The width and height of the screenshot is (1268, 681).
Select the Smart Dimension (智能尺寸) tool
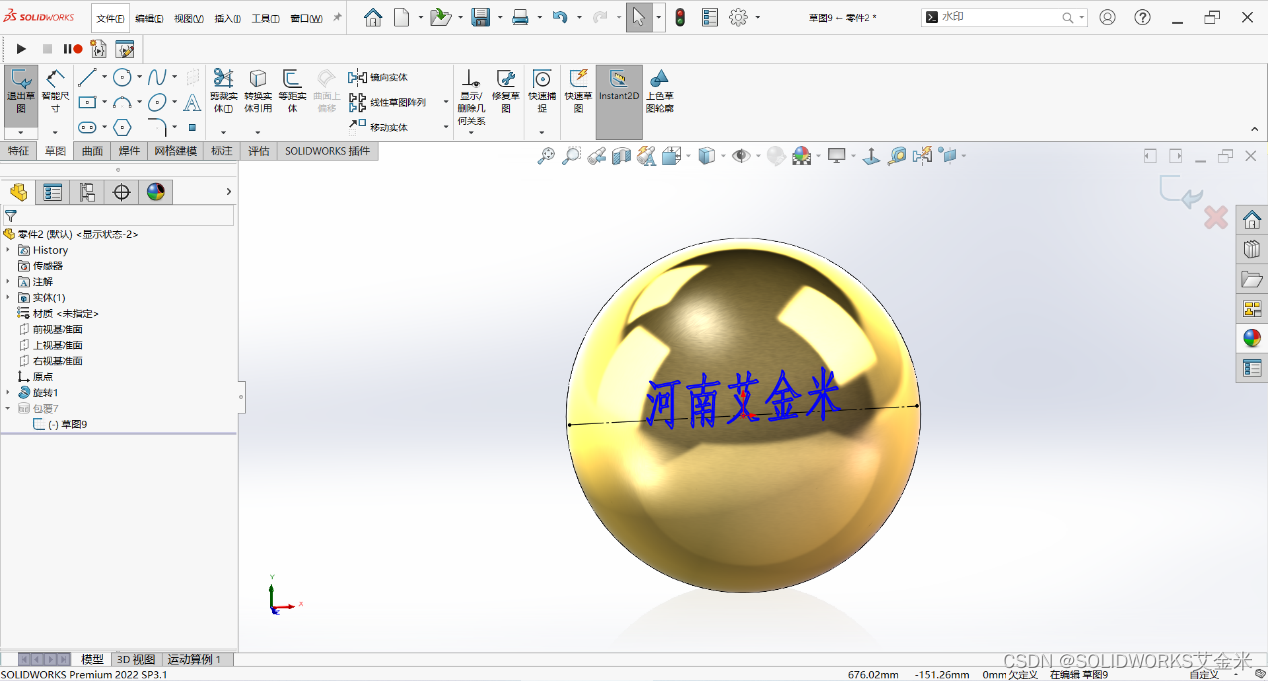pyautogui.click(x=56, y=91)
